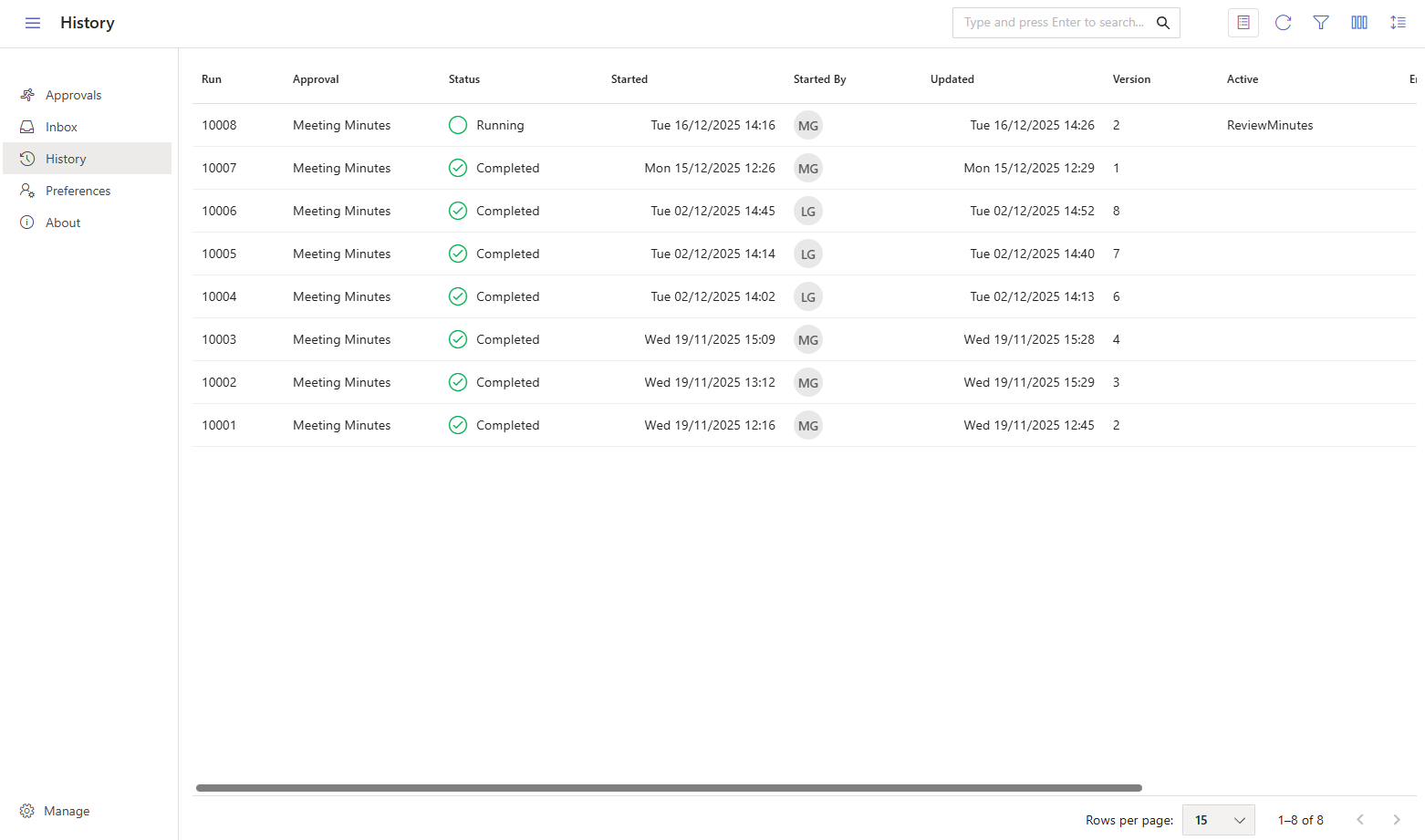The image size is (1425, 840).
Task: Click the refresh icon in toolbar
Action: click(x=1283, y=23)
